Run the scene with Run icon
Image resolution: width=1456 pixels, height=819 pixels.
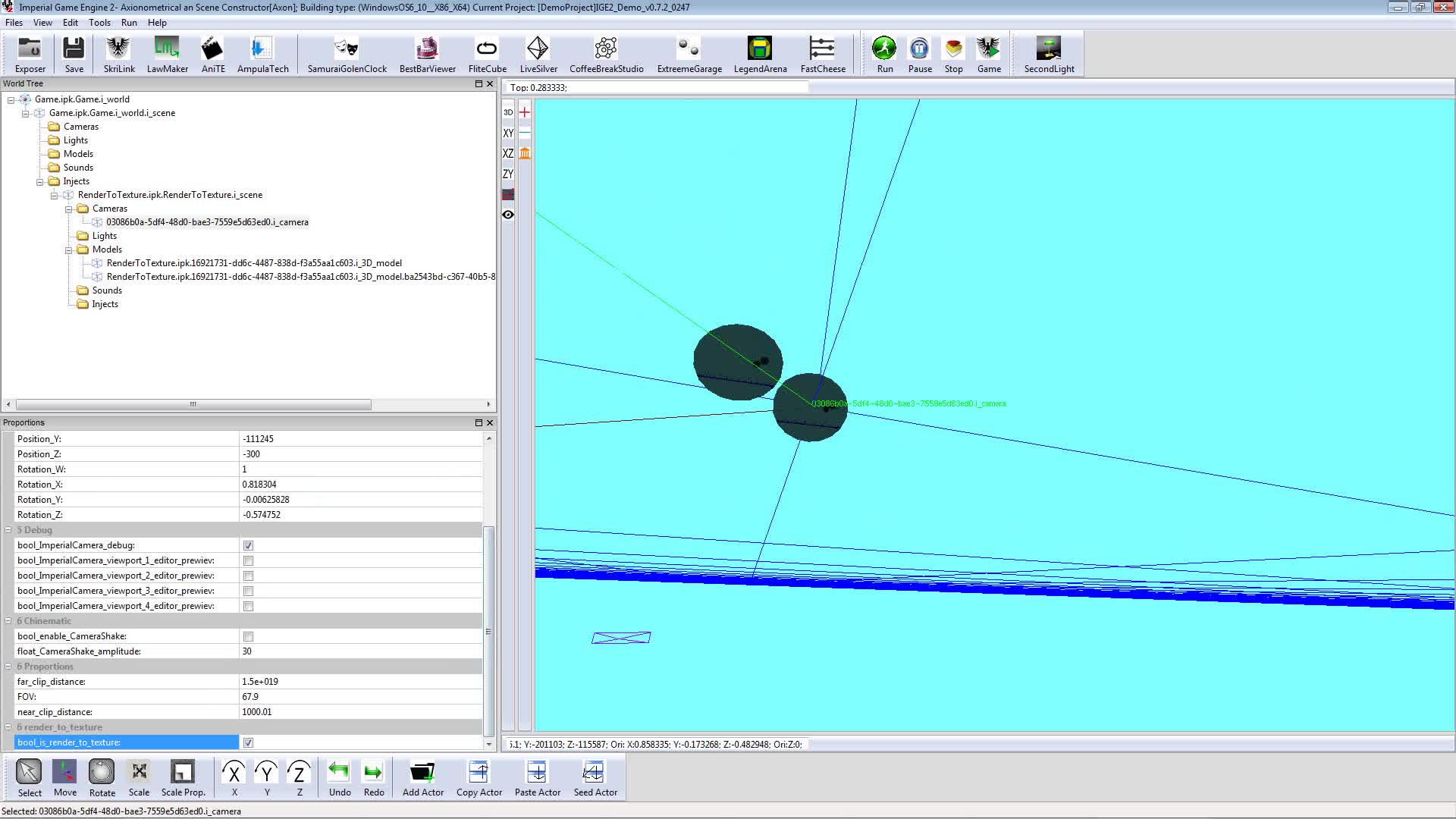[884, 55]
